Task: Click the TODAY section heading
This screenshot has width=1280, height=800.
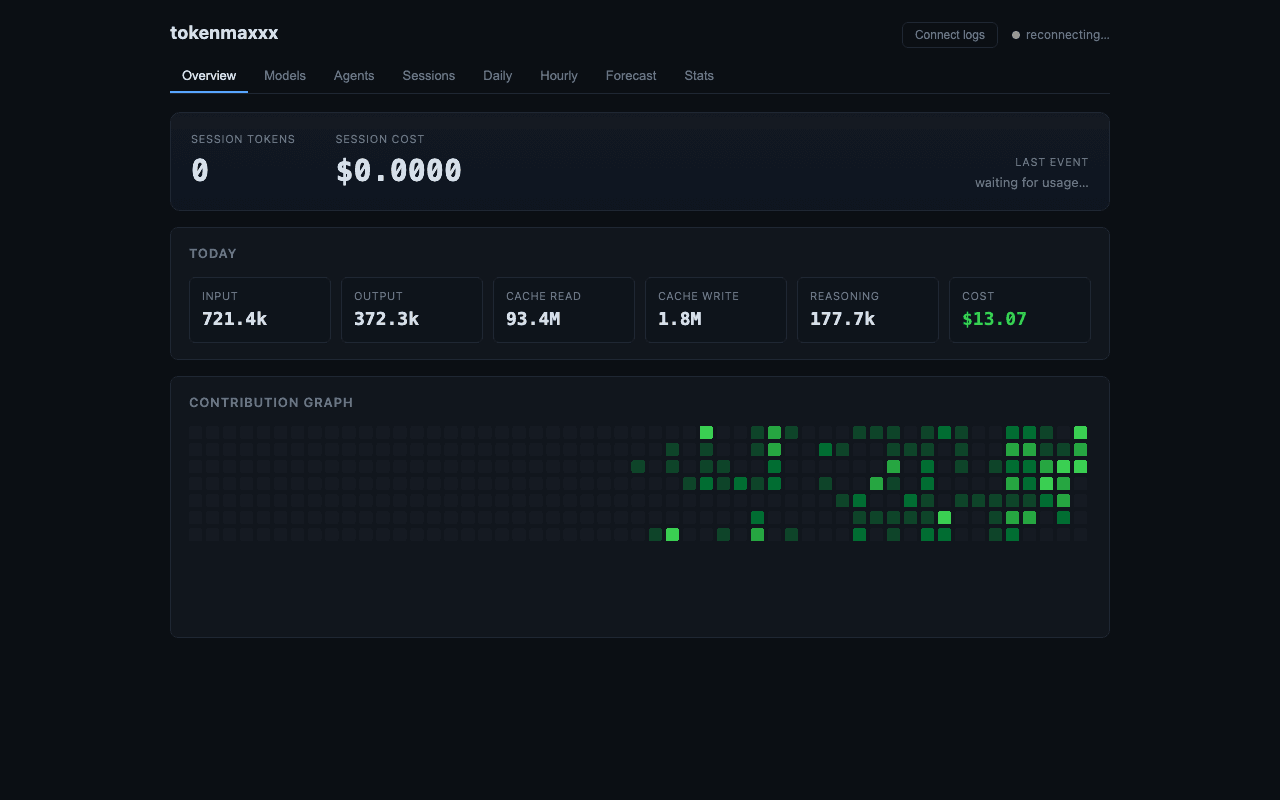Action: pos(213,254)
